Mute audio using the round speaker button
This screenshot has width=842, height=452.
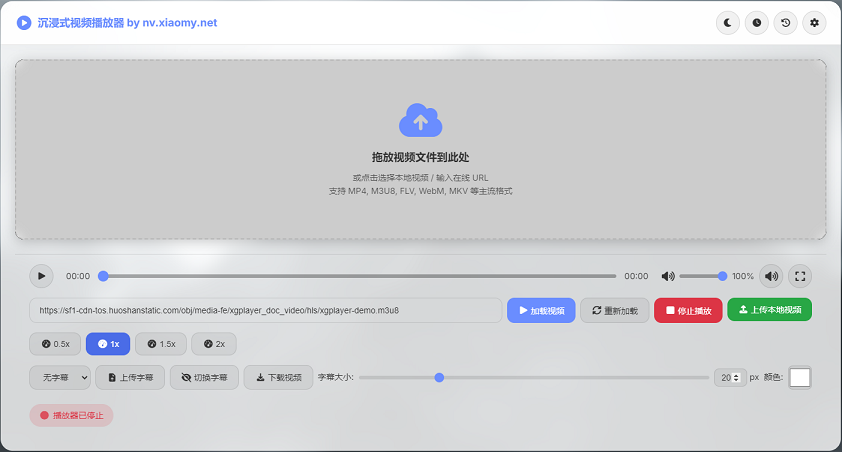(771, 276)
